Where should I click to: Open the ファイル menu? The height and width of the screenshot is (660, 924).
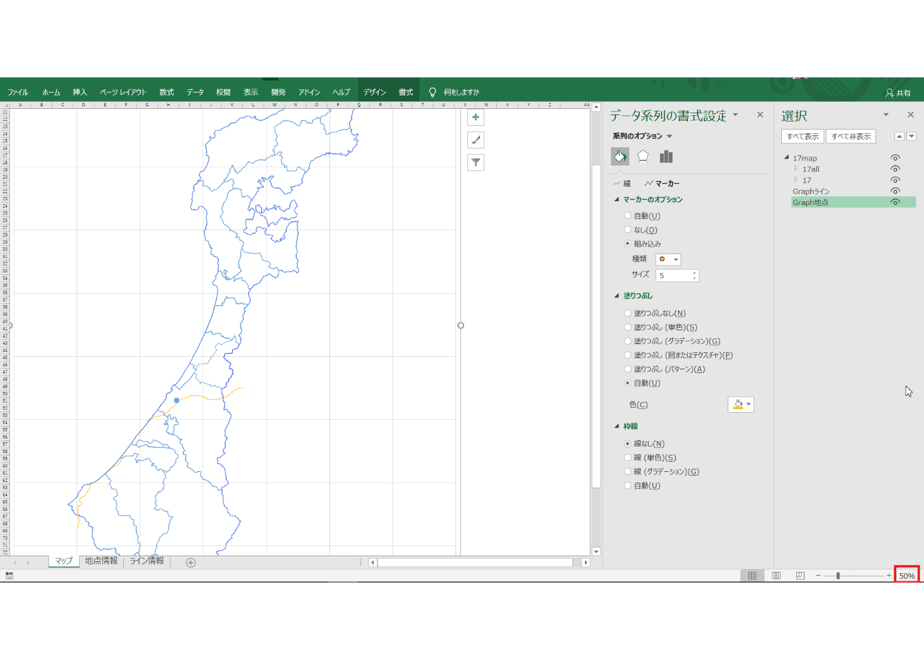[18, 92]
